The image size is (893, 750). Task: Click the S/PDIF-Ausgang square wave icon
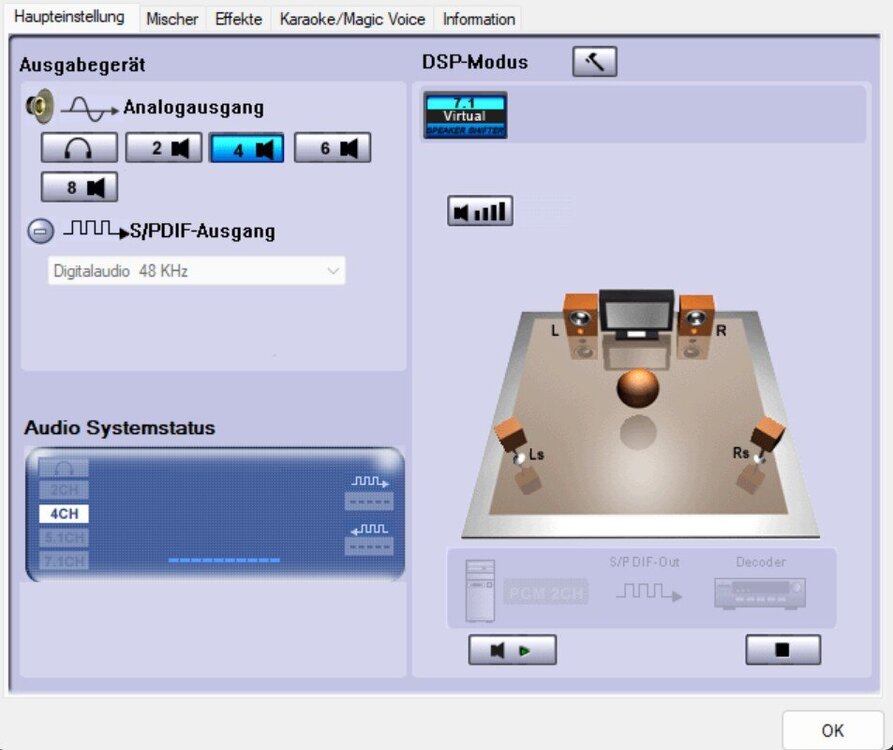pyautogui.click(x=96, y=230)
